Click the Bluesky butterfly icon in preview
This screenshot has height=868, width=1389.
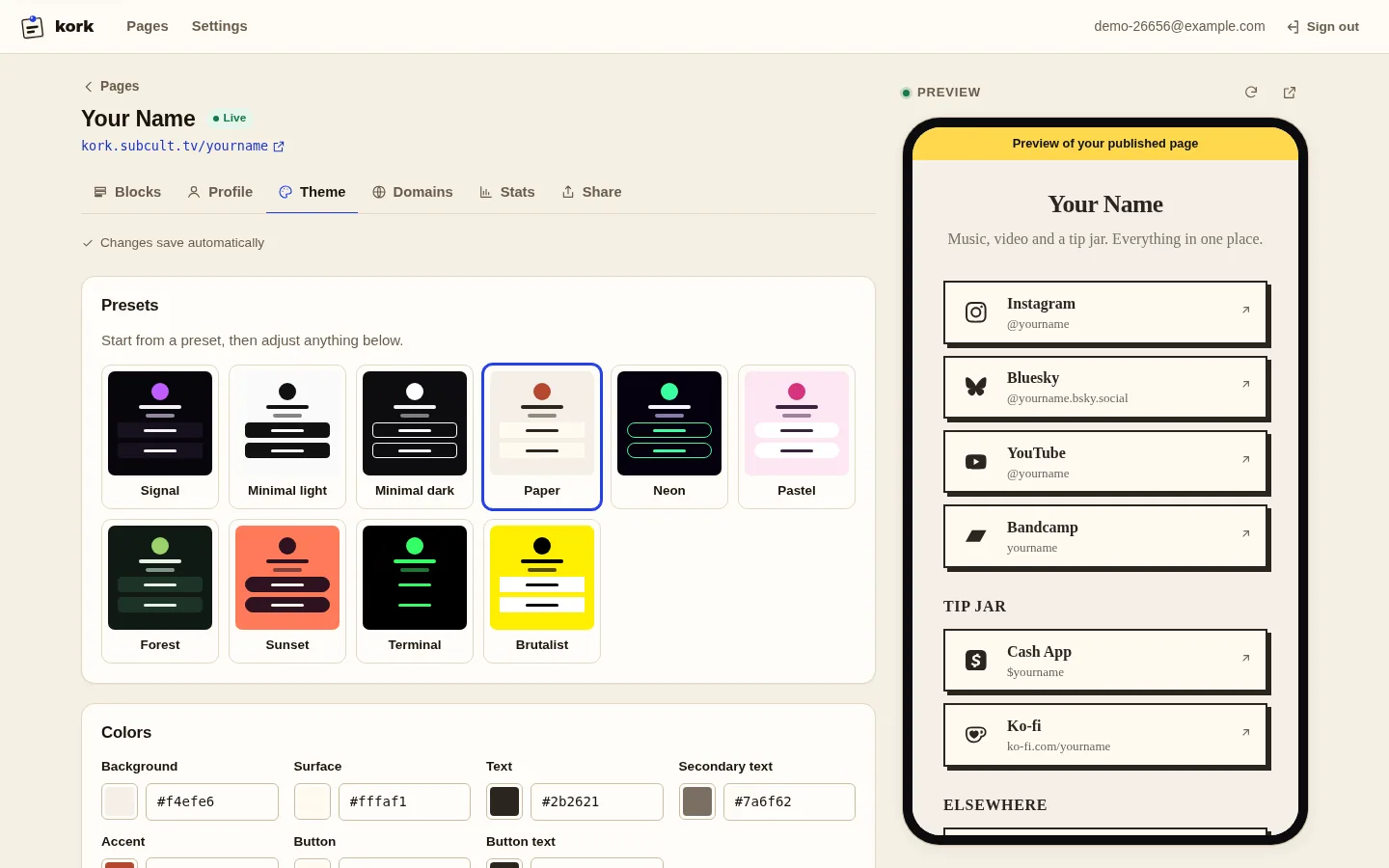[976, 387]
